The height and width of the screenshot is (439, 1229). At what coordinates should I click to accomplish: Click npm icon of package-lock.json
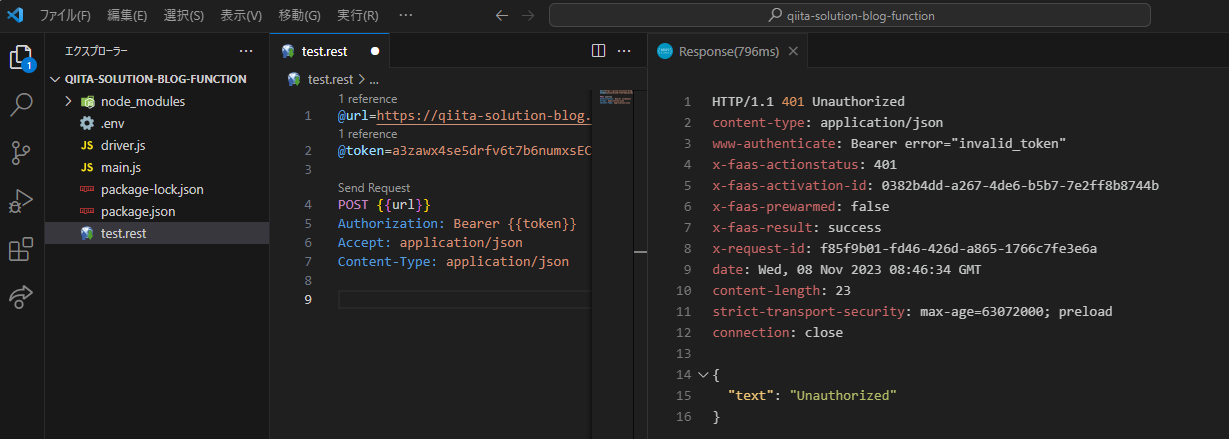click(x=87, y=189)
